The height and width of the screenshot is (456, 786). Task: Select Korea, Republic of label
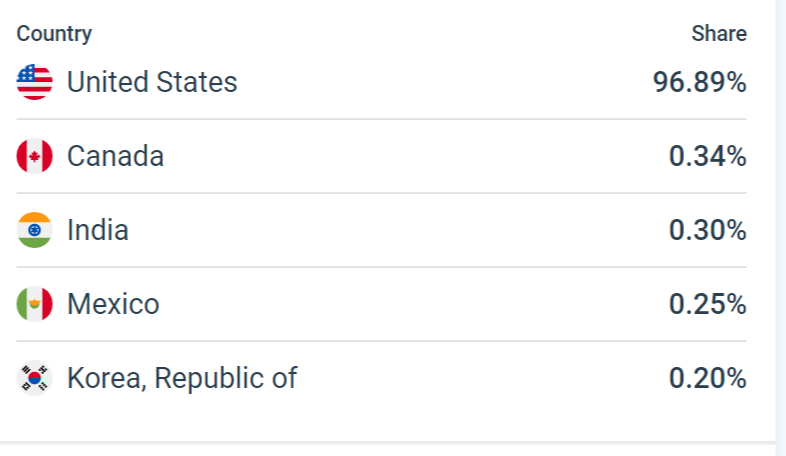pos(182,378)
